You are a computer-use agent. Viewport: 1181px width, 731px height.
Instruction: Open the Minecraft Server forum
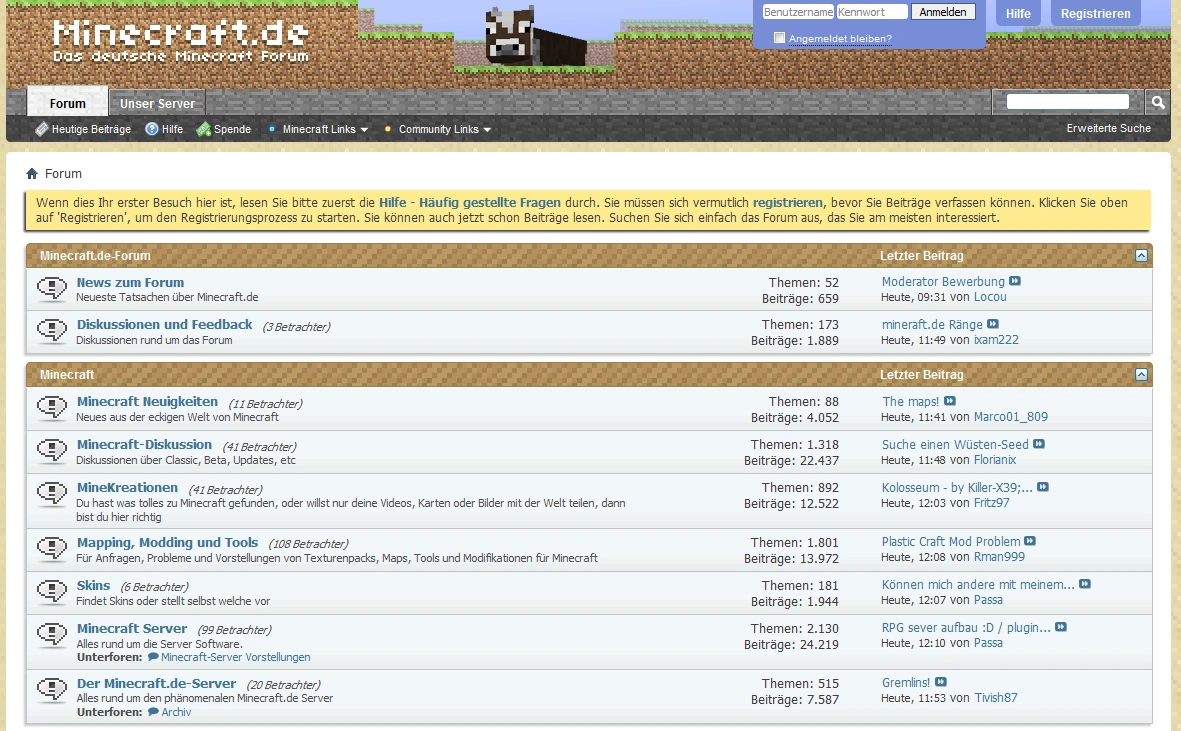click(132, 628)
